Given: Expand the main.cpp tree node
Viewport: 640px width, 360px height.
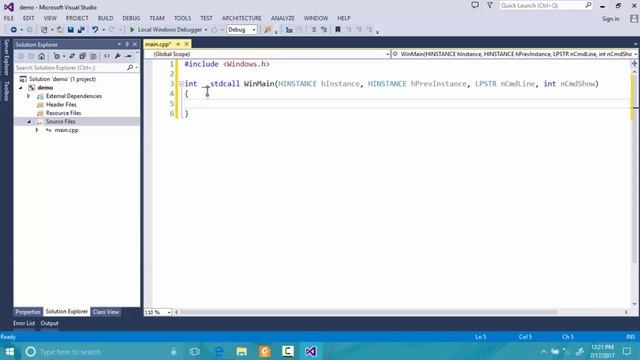Looking at the screenshot, I should tap(37, 130).
